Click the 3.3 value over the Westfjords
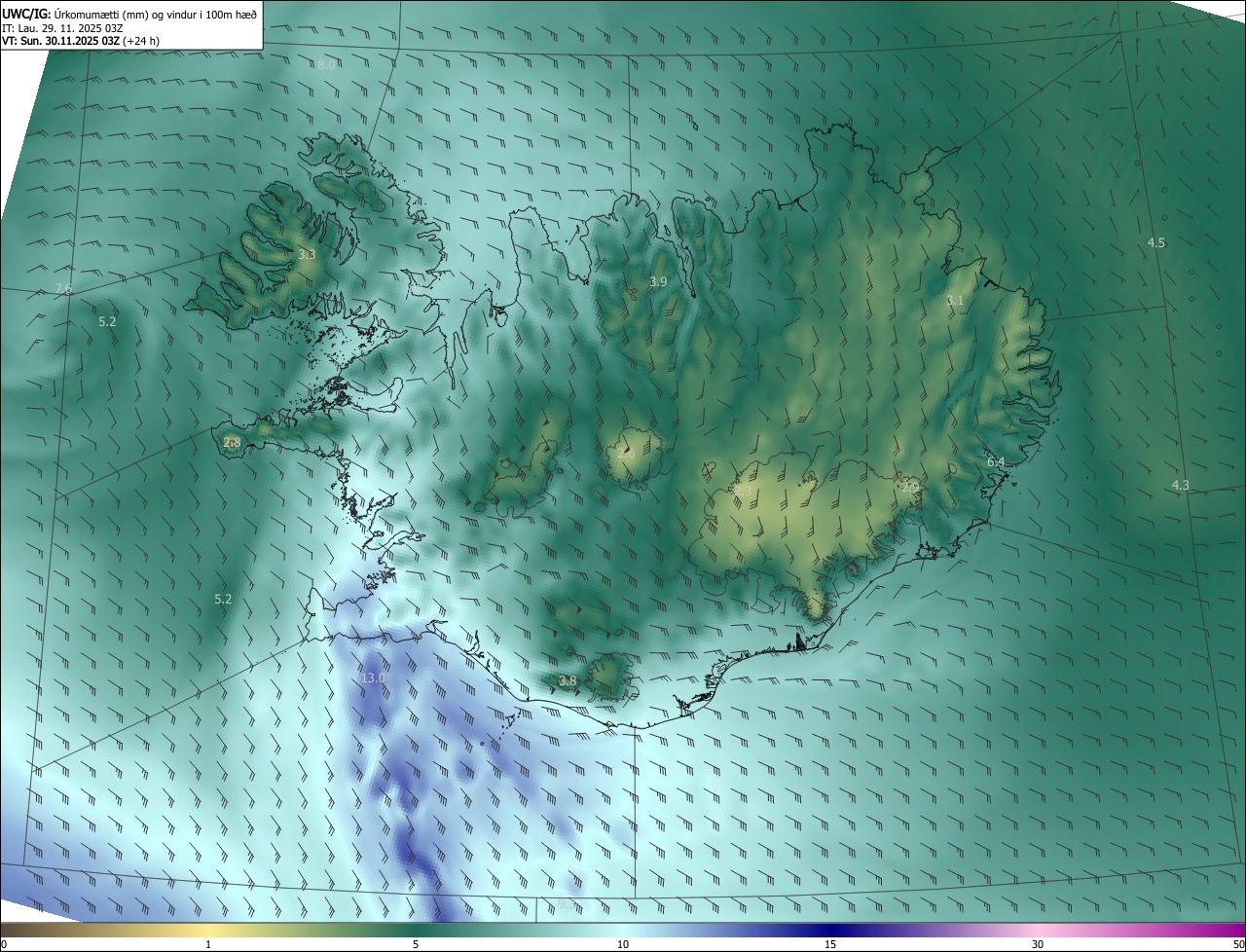 [x=307, y=254]
